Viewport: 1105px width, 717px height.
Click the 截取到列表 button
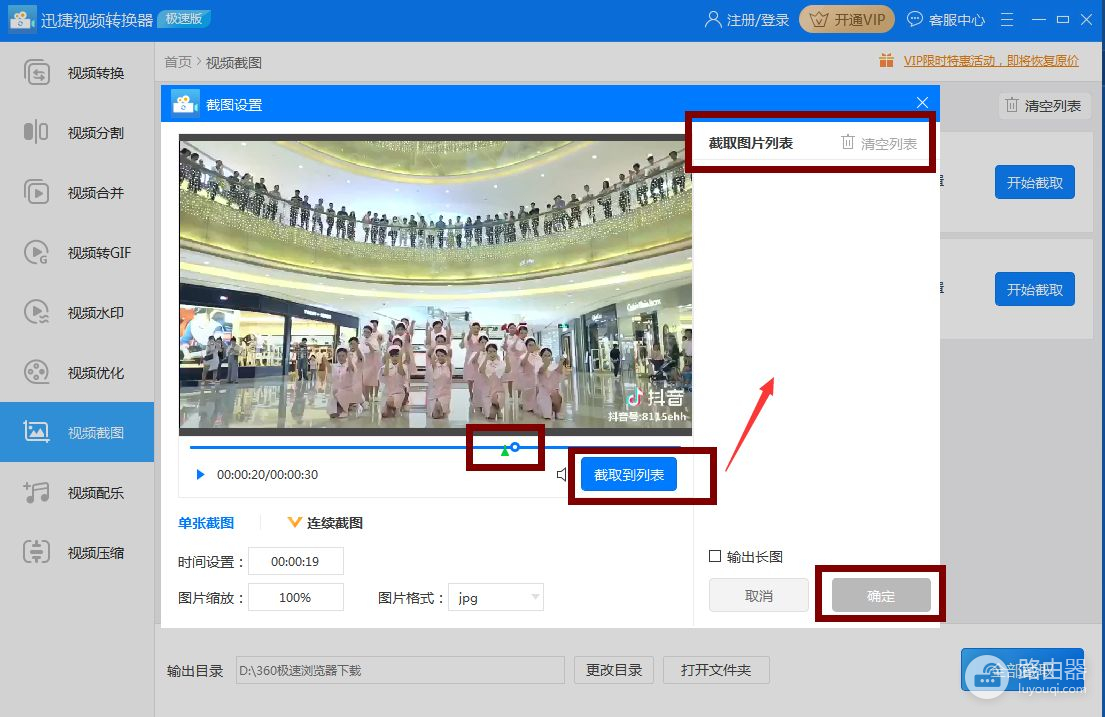pyautogui.click(x=629, y=475)
